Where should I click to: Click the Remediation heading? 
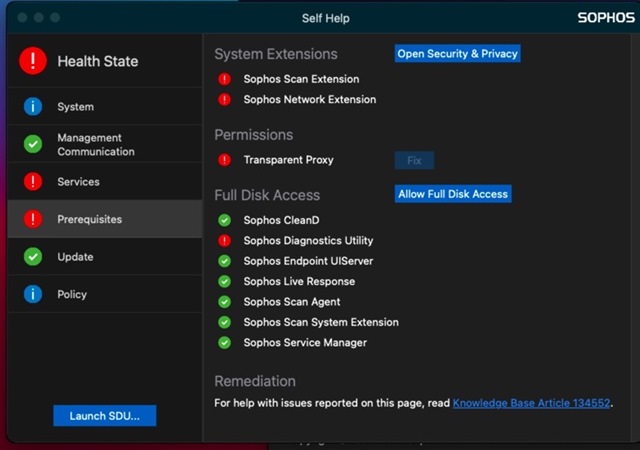click(255, 381)
